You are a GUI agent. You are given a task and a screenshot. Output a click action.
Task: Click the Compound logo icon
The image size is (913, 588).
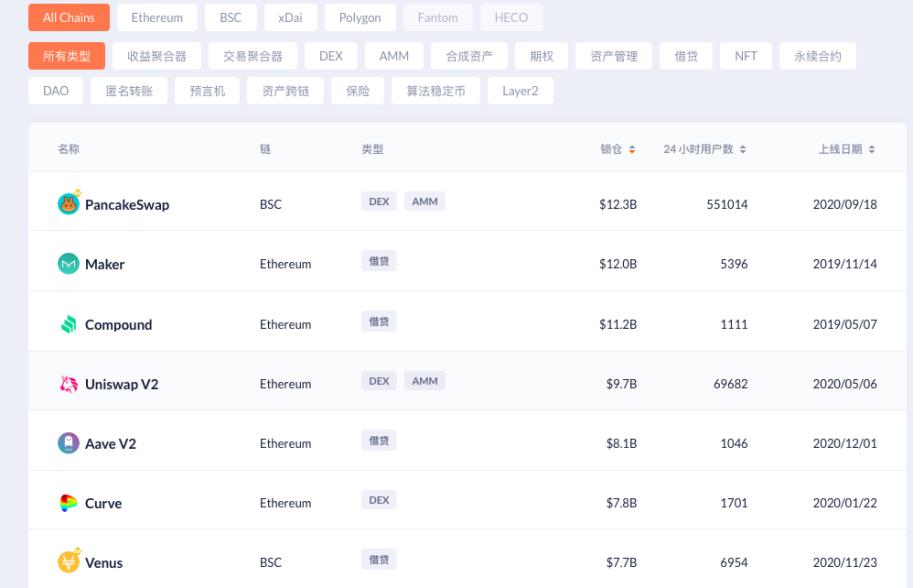click(68, 324)
